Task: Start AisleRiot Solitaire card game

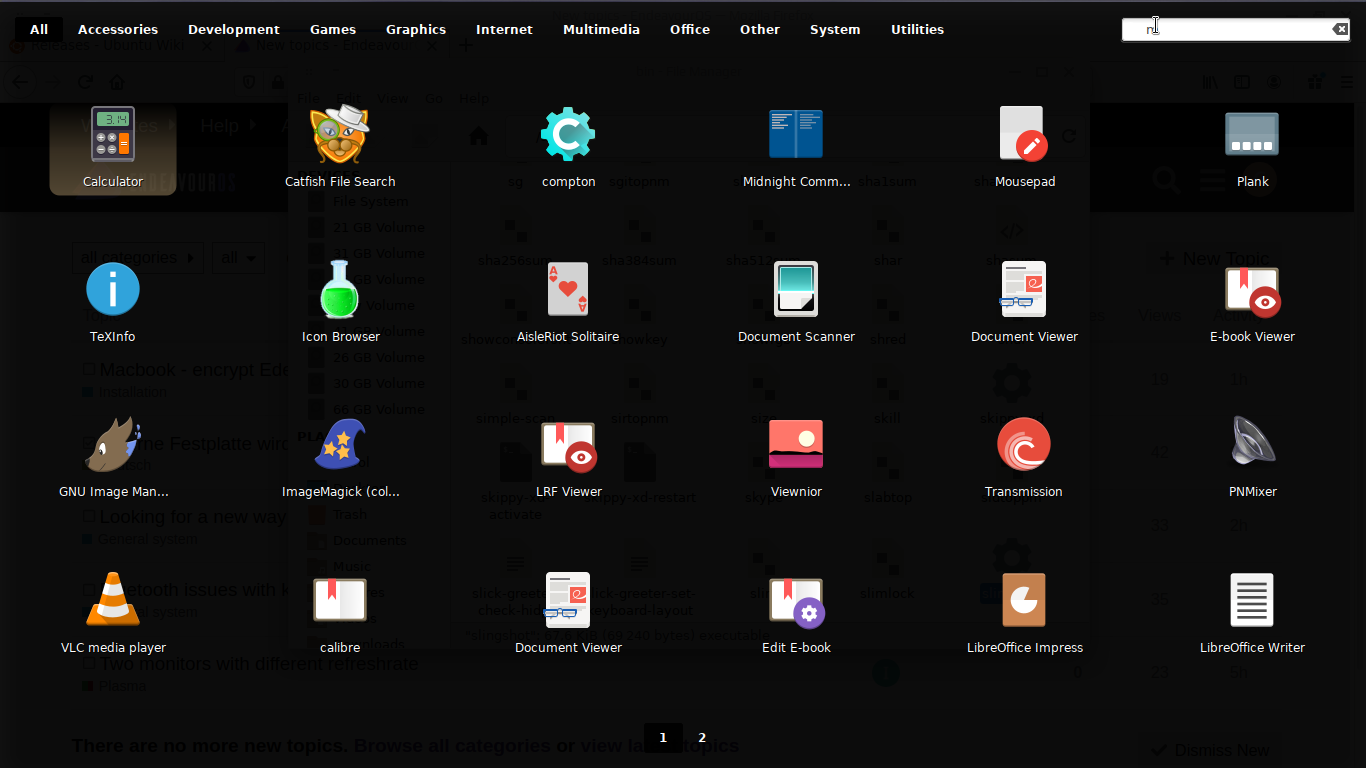Action: 568,303
